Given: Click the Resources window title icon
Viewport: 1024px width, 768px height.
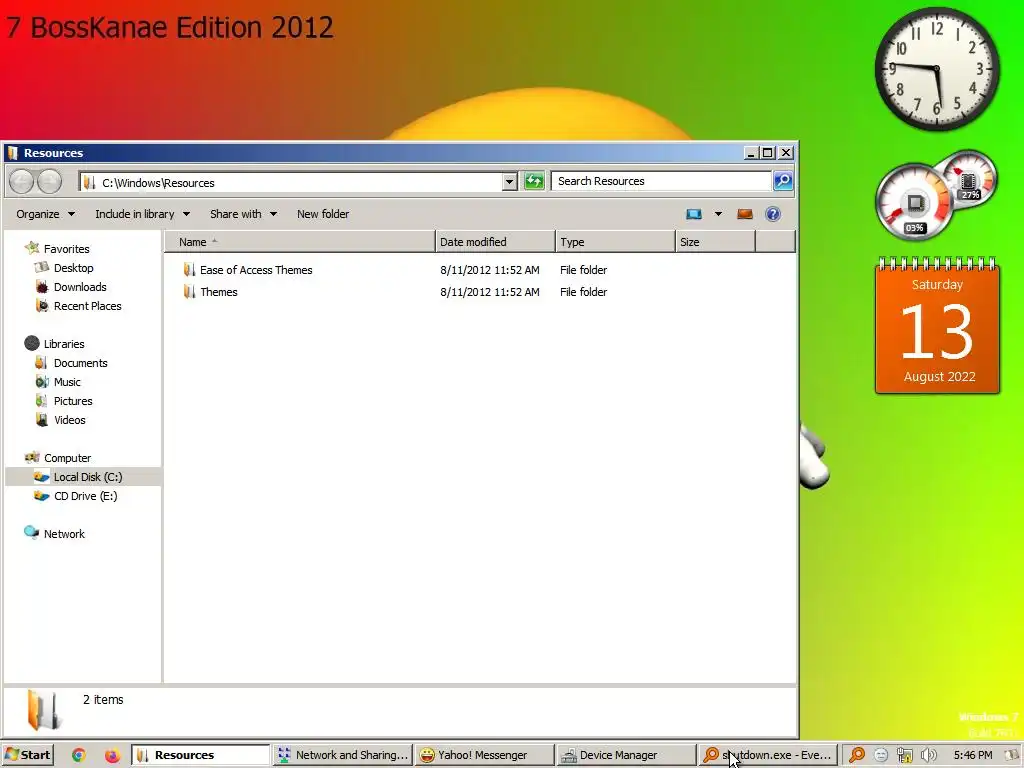Looking at the screenshot, I should click(12, 153).
